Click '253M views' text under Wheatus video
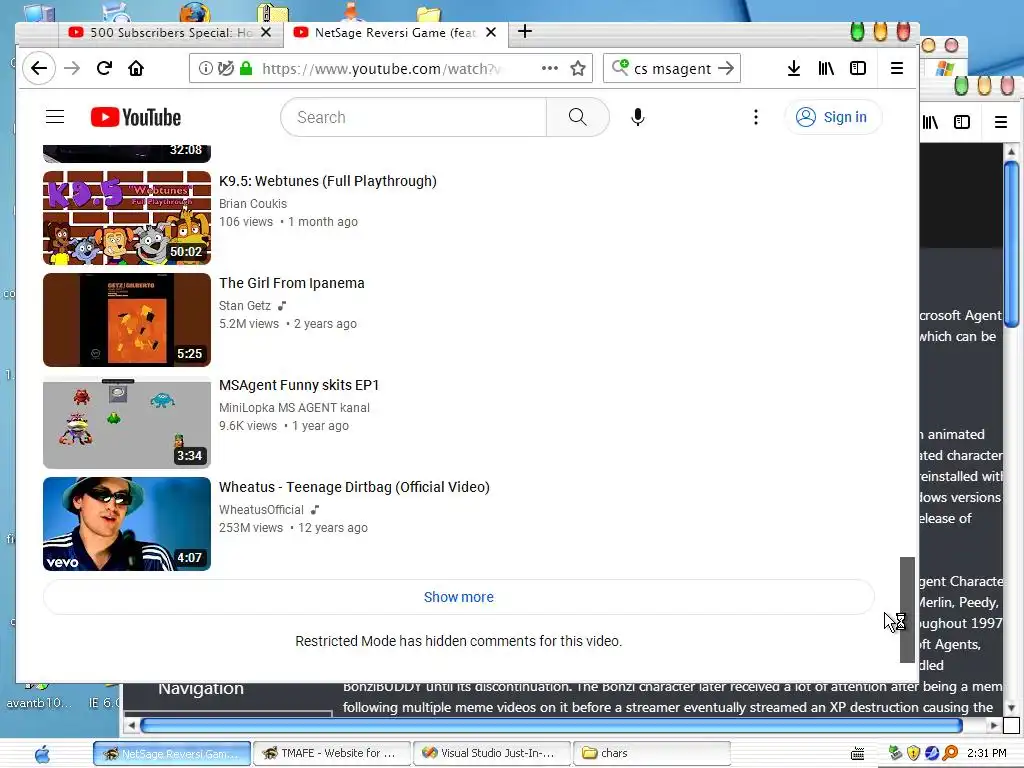 click(251, 528)
